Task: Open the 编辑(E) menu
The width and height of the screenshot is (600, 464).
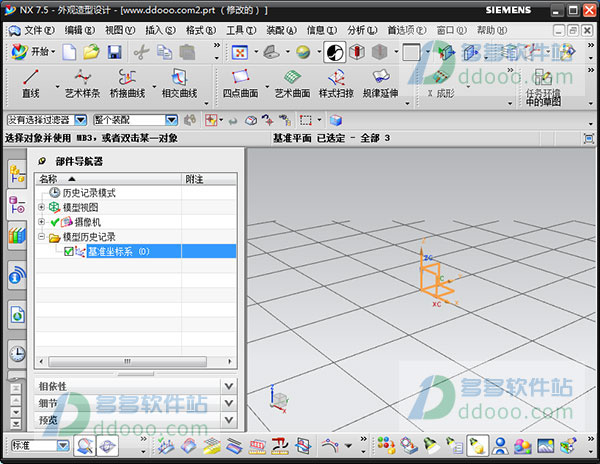Action: point(80,30)
